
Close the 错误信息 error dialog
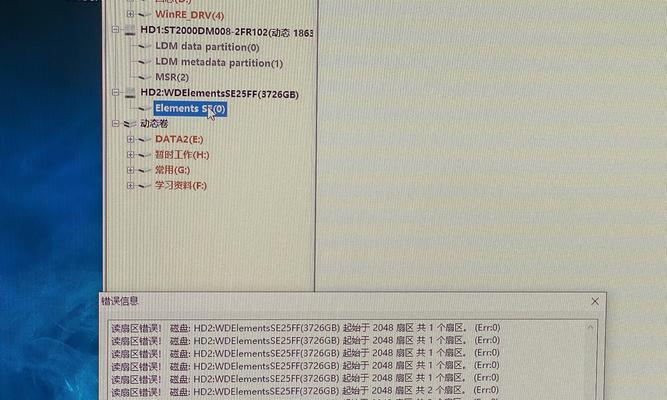[595, 302]
